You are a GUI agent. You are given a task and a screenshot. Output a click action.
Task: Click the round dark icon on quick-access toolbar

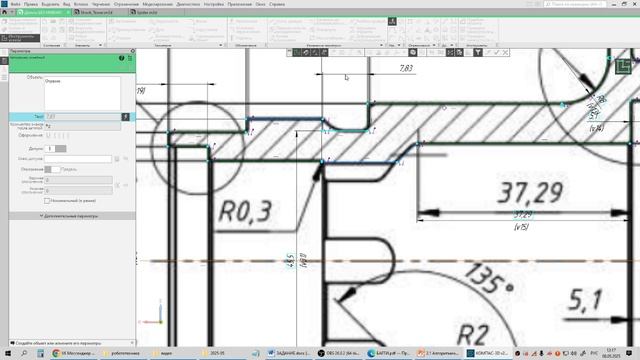pyautogui.click(x=413, y=52)
